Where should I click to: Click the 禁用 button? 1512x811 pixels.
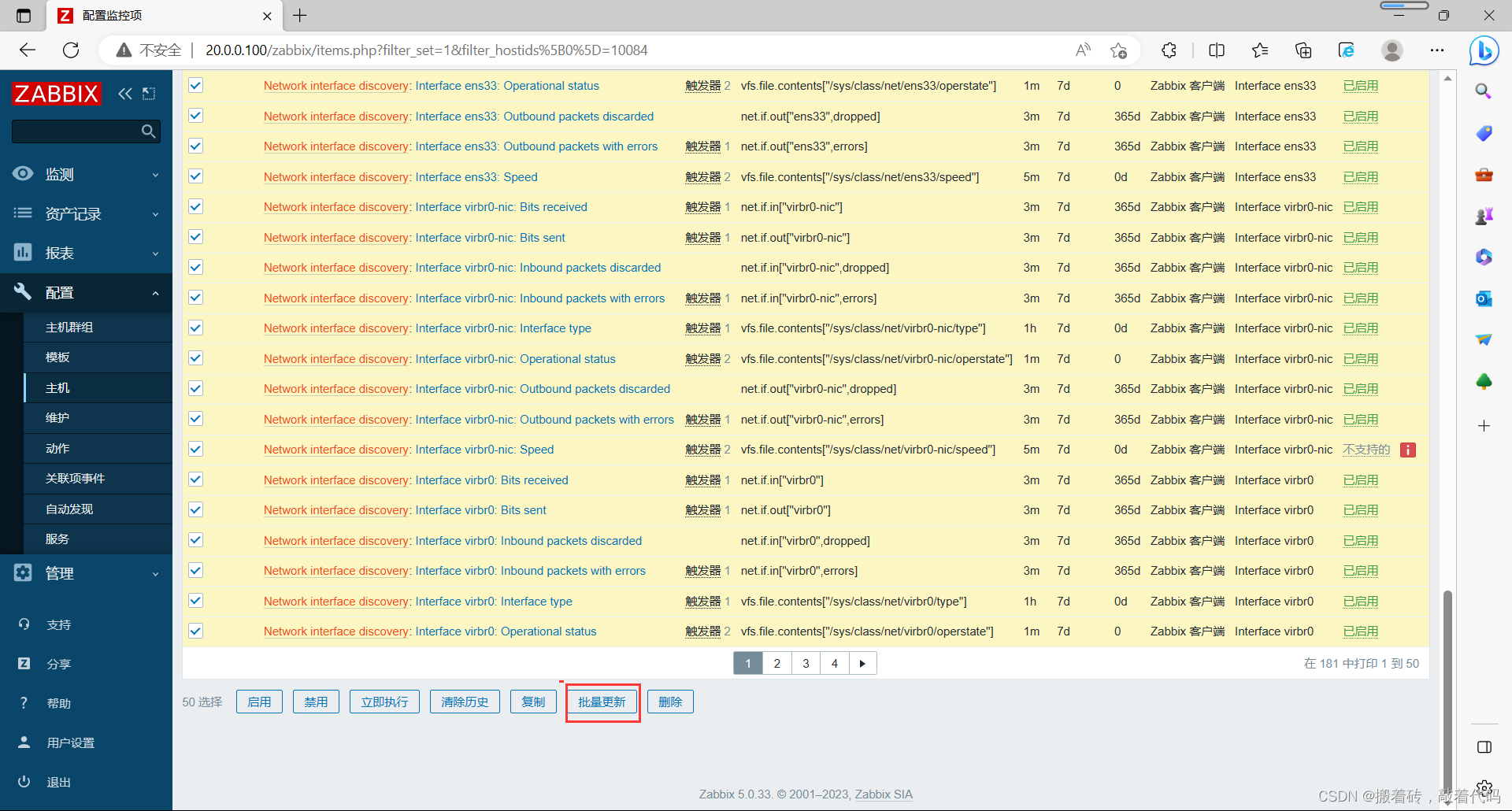(316, 702)
